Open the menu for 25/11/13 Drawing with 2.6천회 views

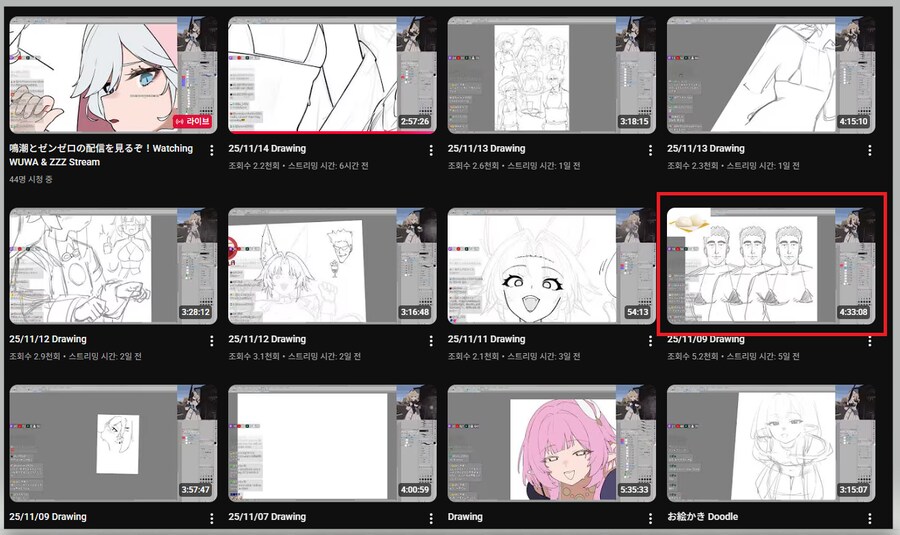click(650, 150)
